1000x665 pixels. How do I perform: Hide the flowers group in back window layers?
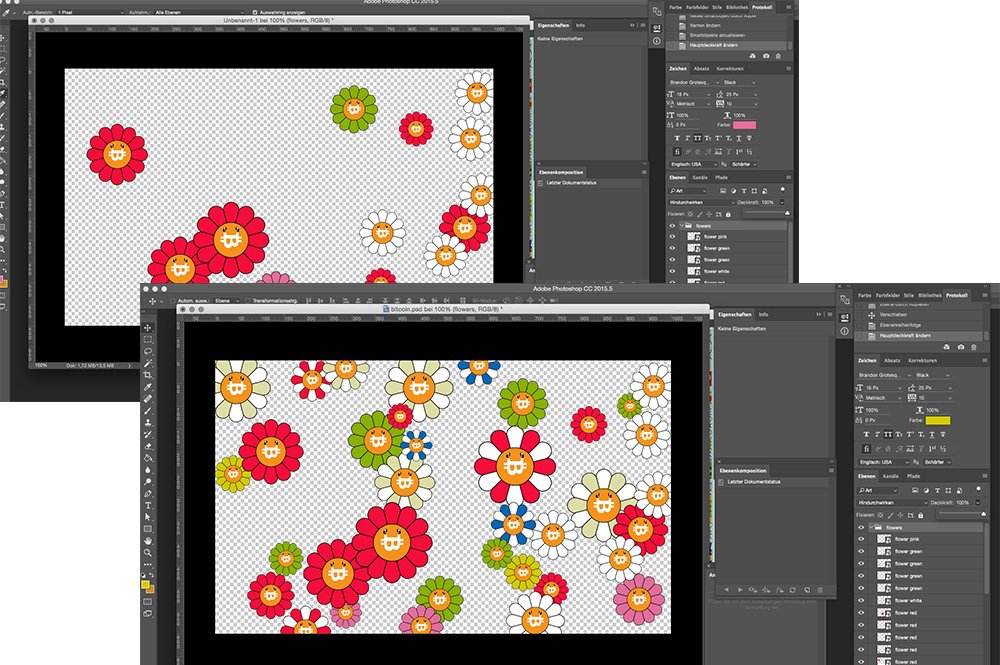click(672, 226)
